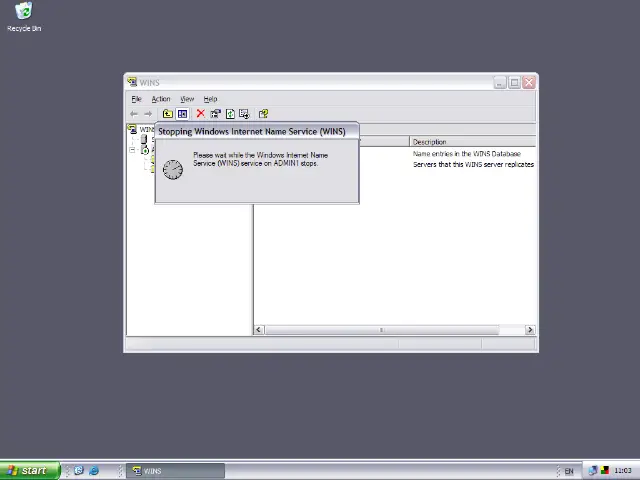Viewport: 640px width, 480px height.
Task: Open the Action menu
Action: (161, 99)
